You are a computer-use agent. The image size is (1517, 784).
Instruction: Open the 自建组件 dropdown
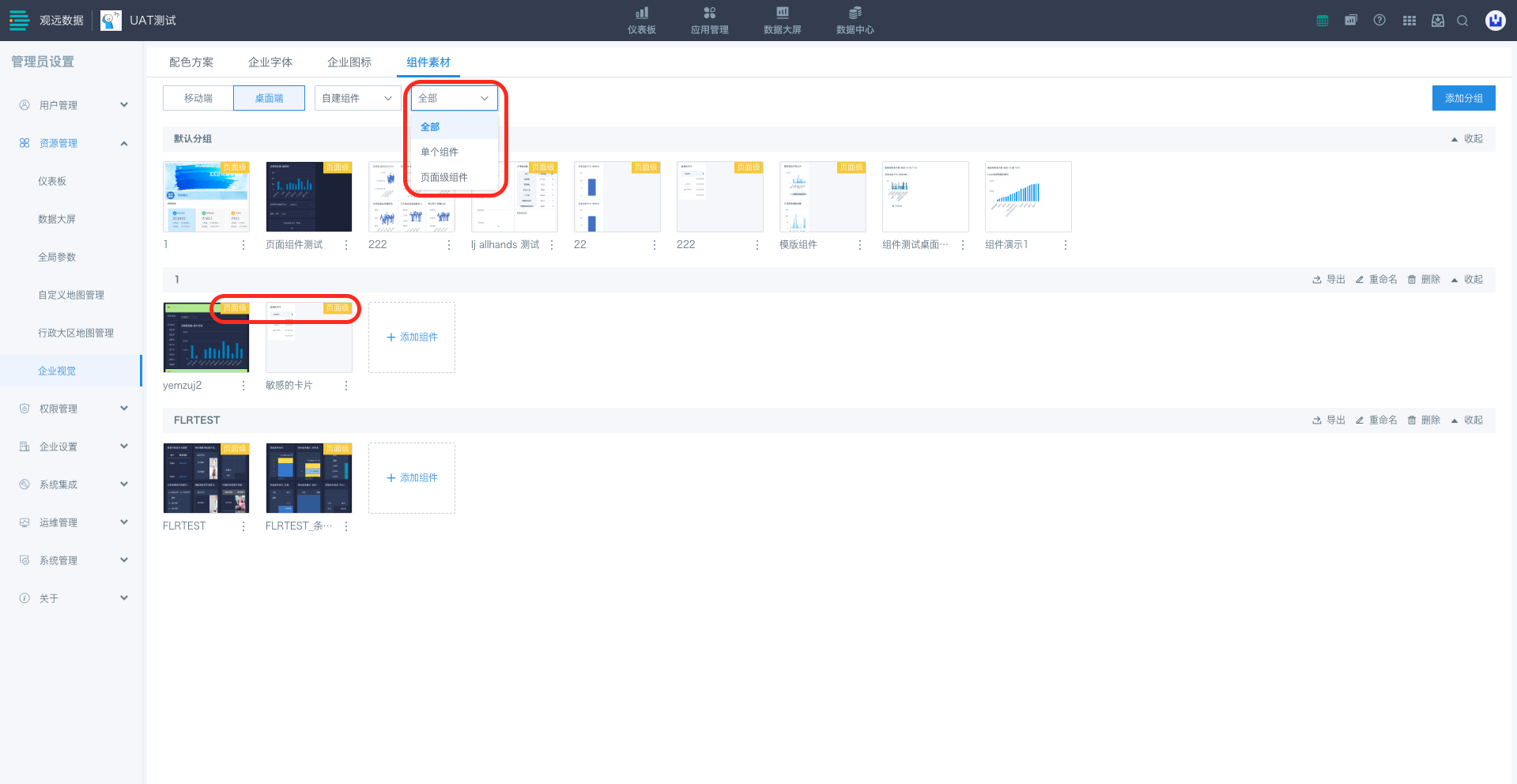pos(357,98)
